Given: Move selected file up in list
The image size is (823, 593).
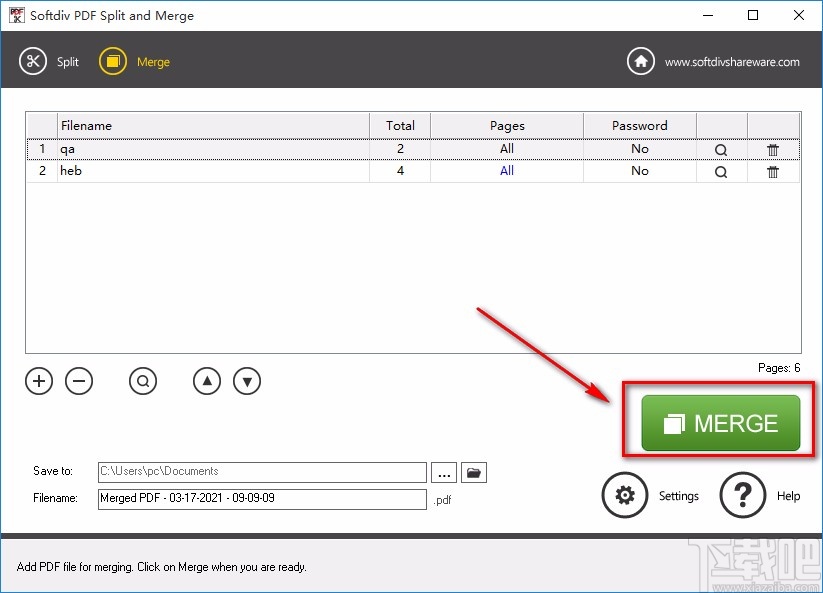Looking at the screenshot, I should coord(207,381).
